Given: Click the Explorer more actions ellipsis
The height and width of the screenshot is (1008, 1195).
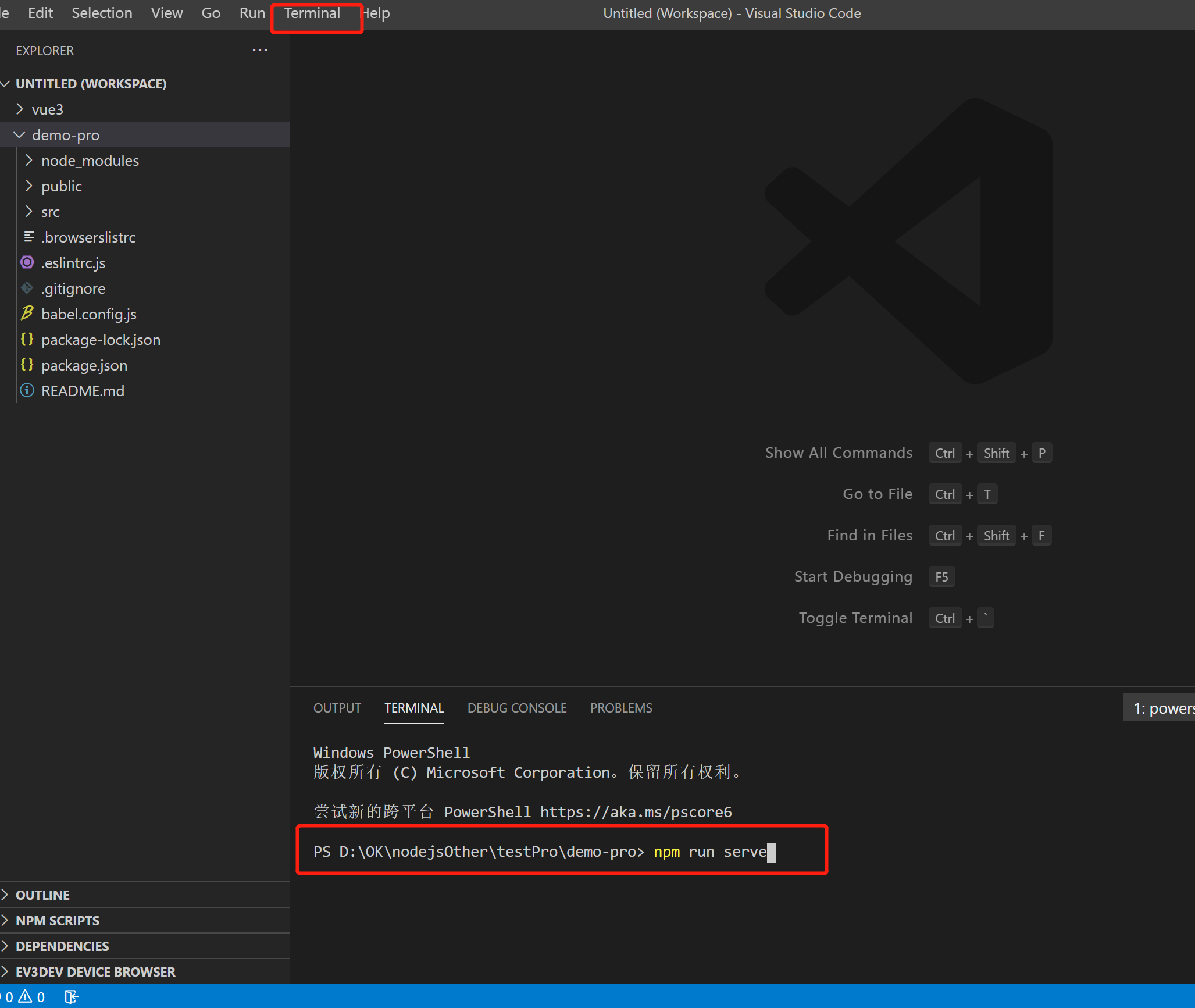Looking at the screenshot, I should (259, 50).
